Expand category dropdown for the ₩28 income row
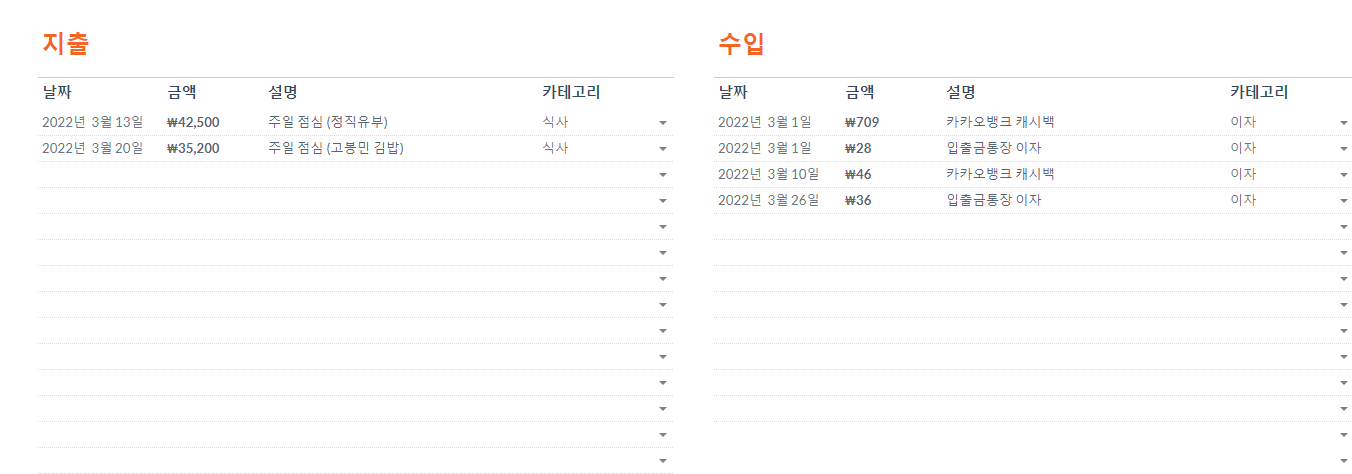 [x=1343, y=149]
